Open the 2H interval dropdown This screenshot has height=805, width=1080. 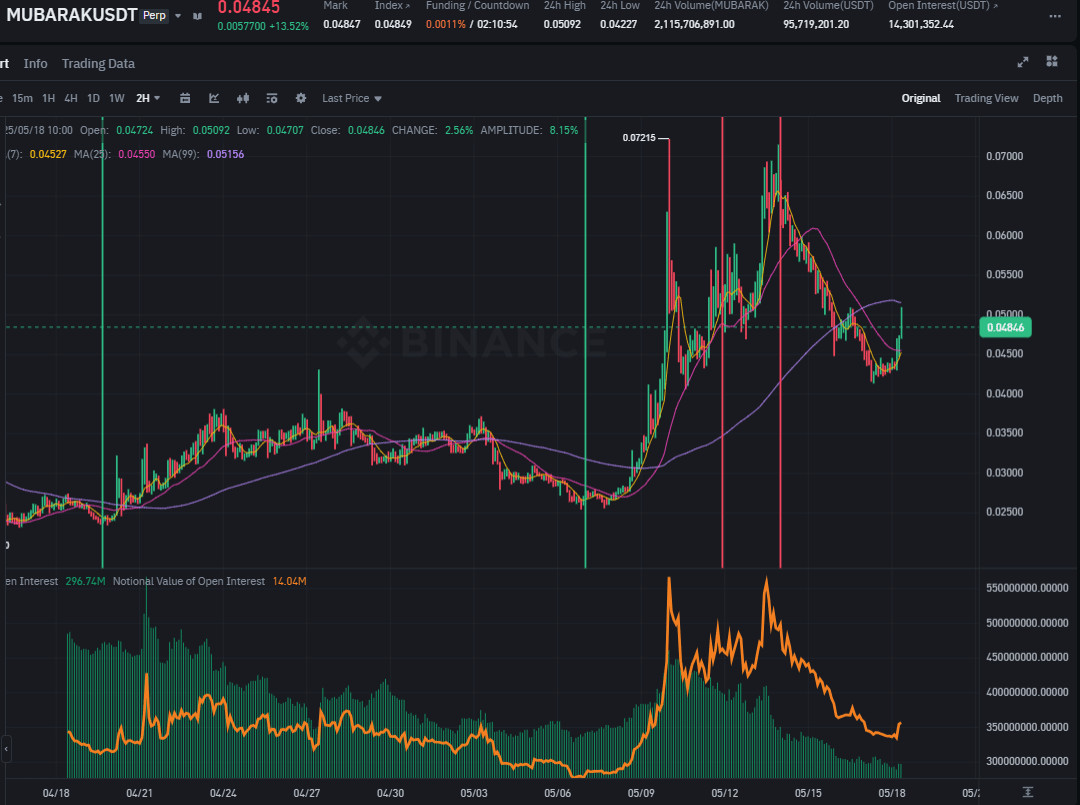coord(148,98)
